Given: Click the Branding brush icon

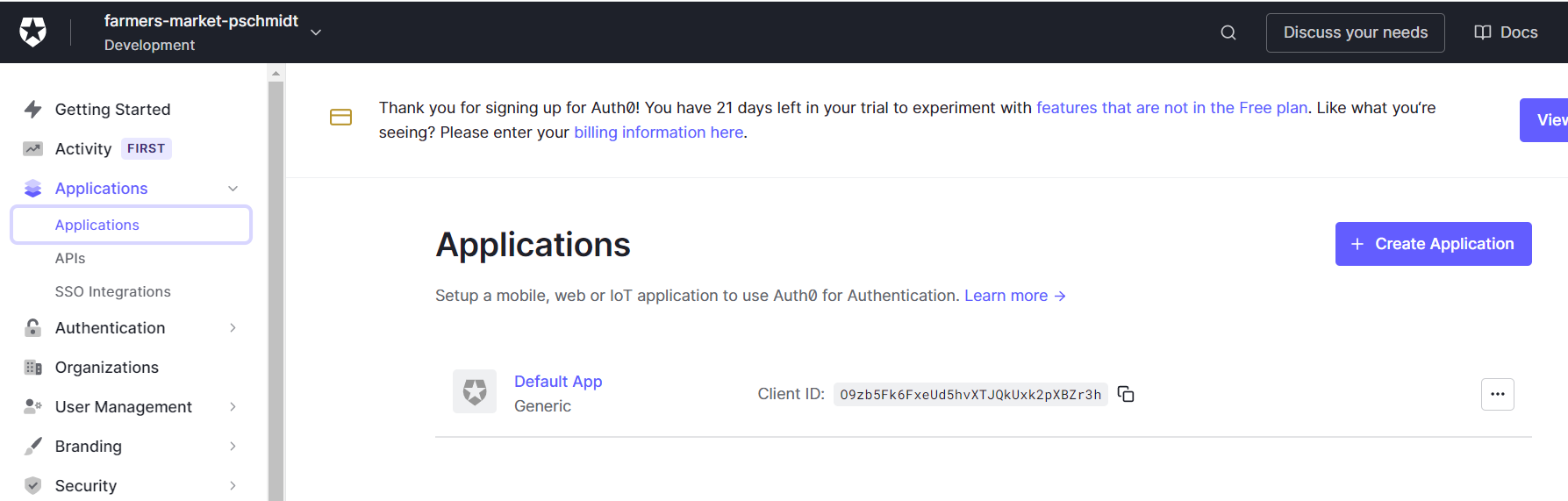Looking at the screenshot, I should (33, 446).
